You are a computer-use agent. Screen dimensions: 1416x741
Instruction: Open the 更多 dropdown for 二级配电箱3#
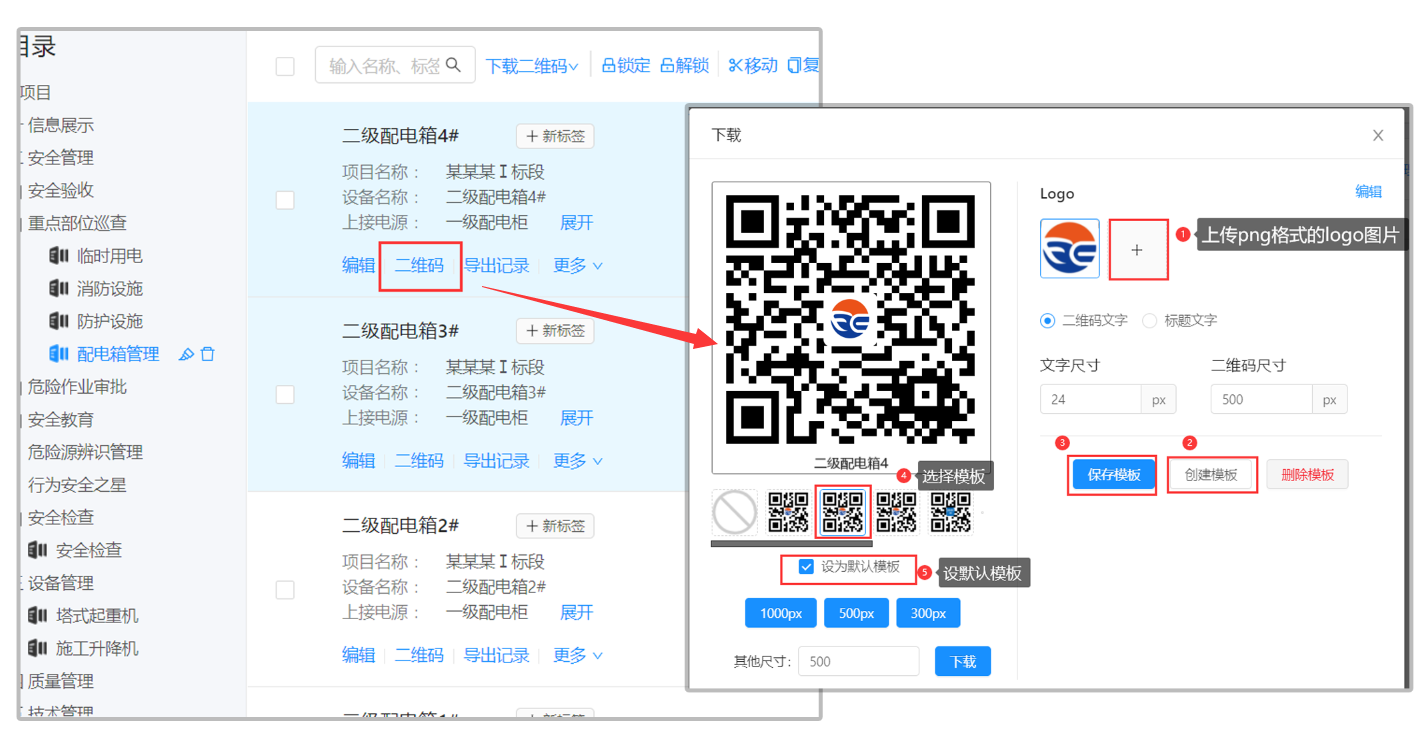(572, 460)
